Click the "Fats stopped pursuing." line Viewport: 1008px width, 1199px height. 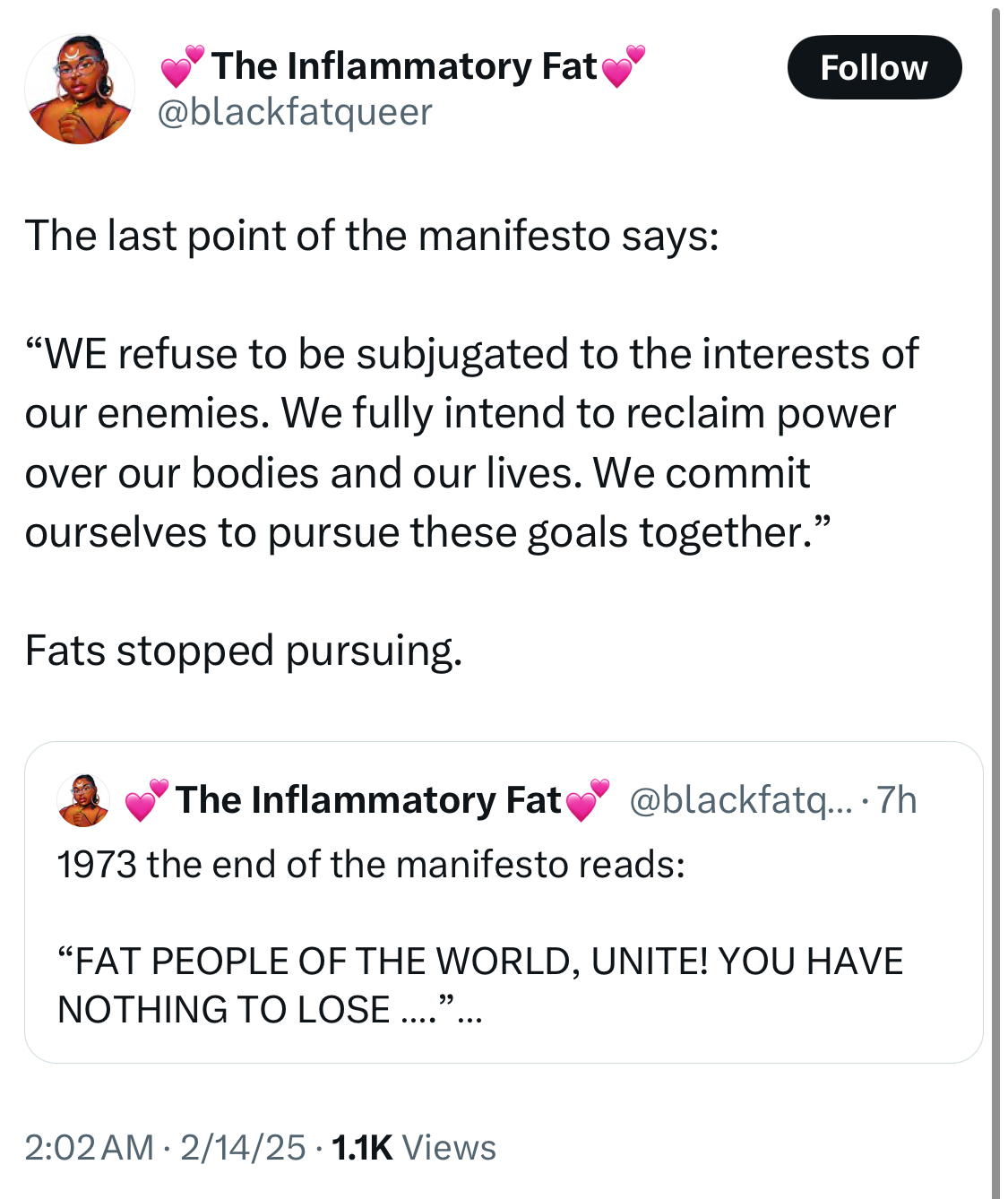(x=244, y=651)
